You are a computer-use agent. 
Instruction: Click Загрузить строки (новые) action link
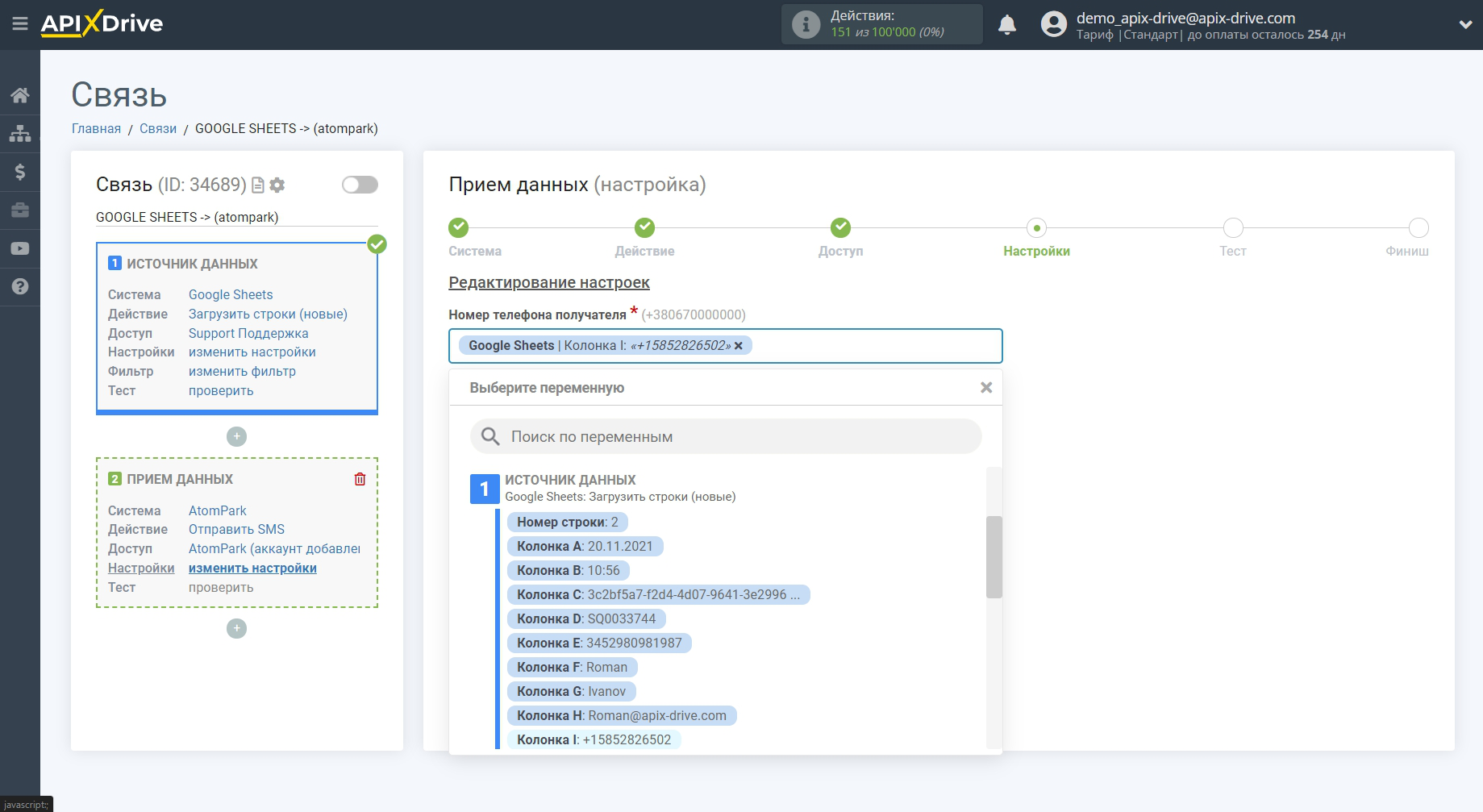click(268, 314)
